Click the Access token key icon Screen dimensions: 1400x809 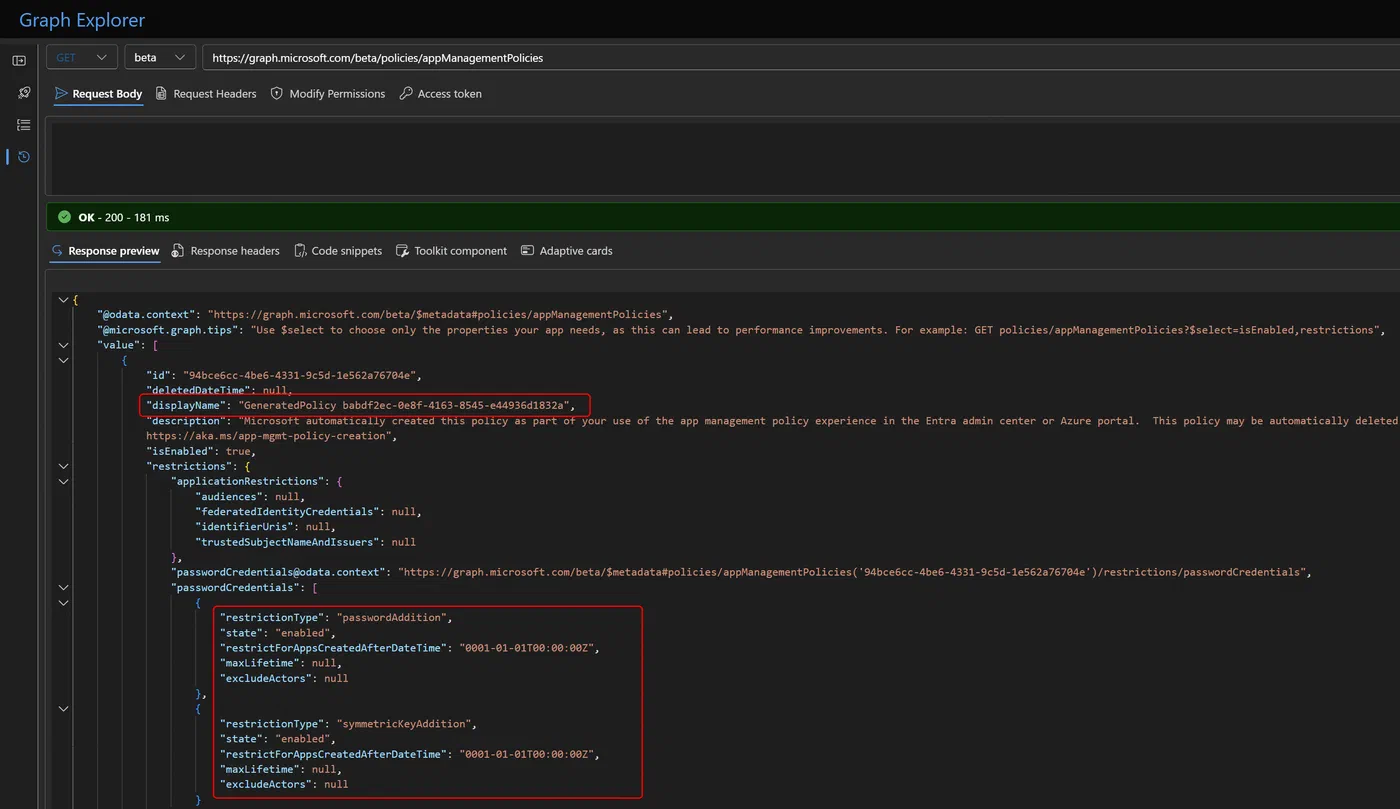pyautogui.click(x=406, y=93)
